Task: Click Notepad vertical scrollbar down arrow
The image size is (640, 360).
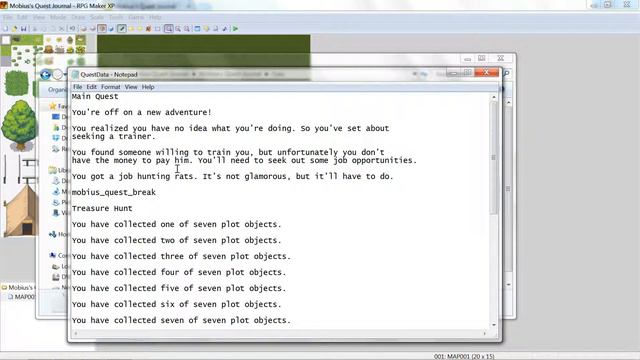Action: [494, 325]
